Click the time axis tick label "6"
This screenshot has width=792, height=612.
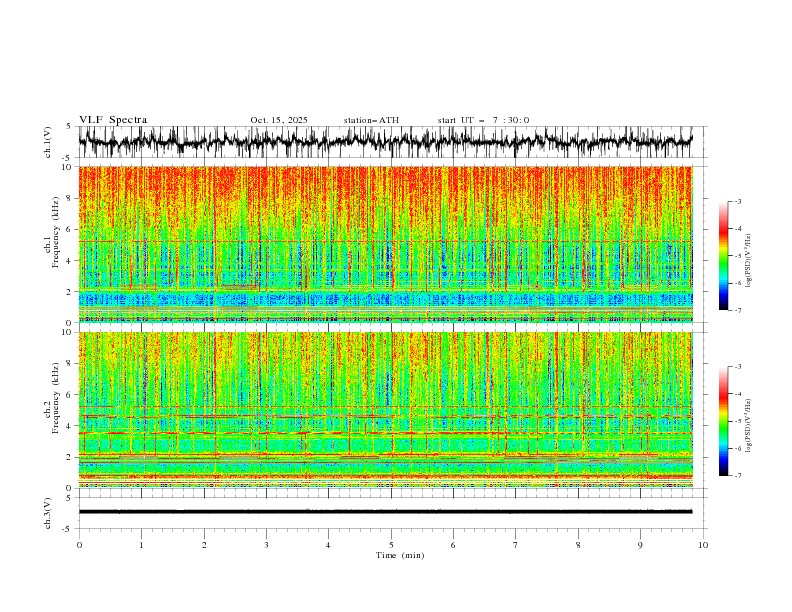click(x=453, y=545)
